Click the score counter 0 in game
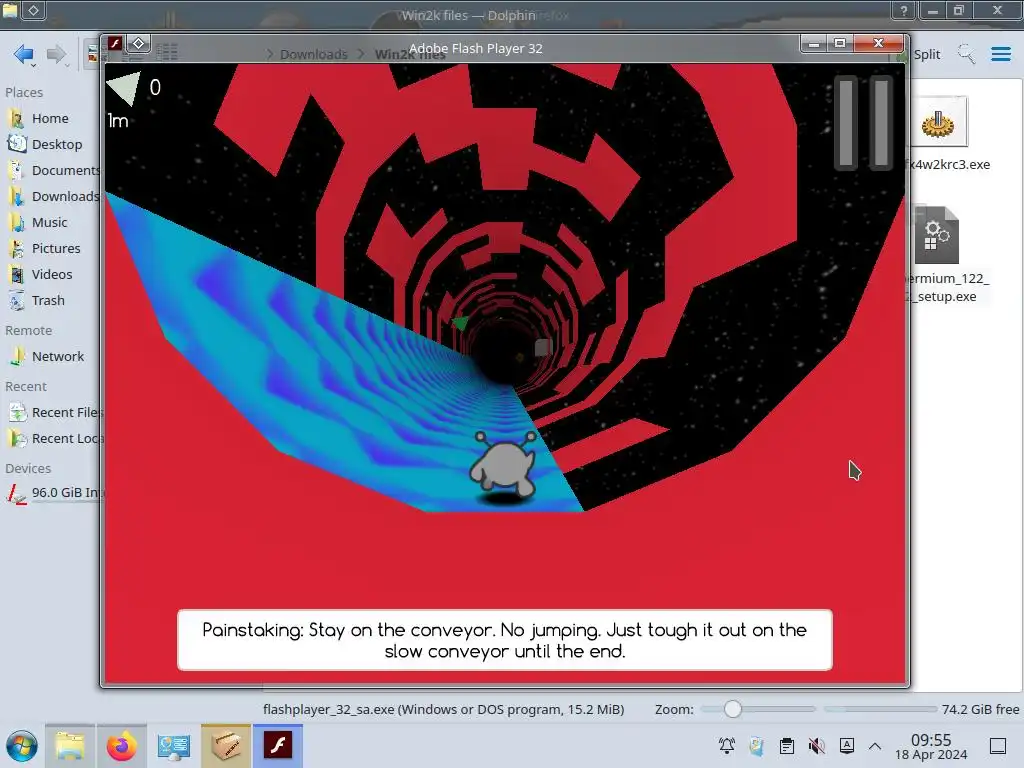The width and height of the screenshot is (1024, 768). (x=155, y=88)
